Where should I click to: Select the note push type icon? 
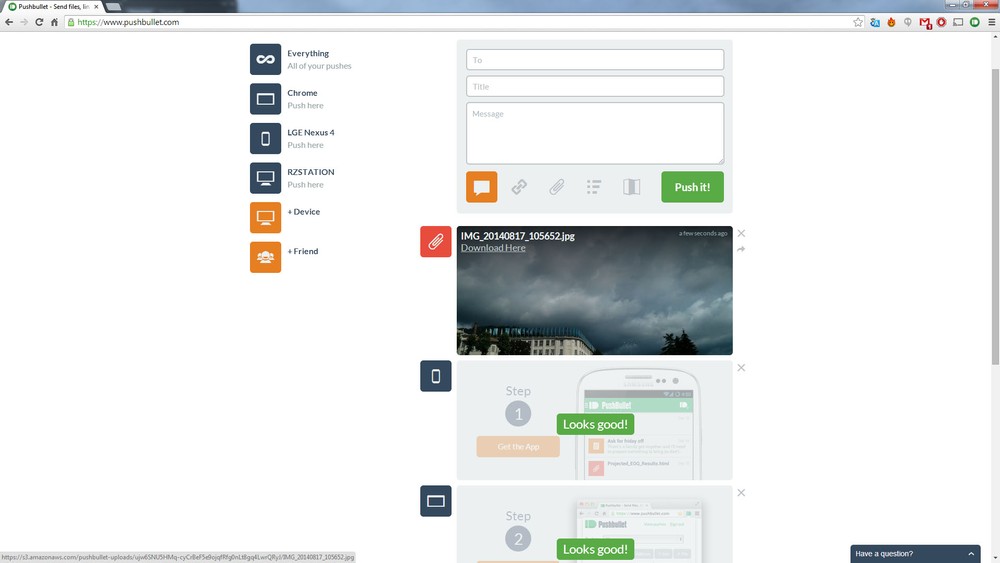click(481, 187)
